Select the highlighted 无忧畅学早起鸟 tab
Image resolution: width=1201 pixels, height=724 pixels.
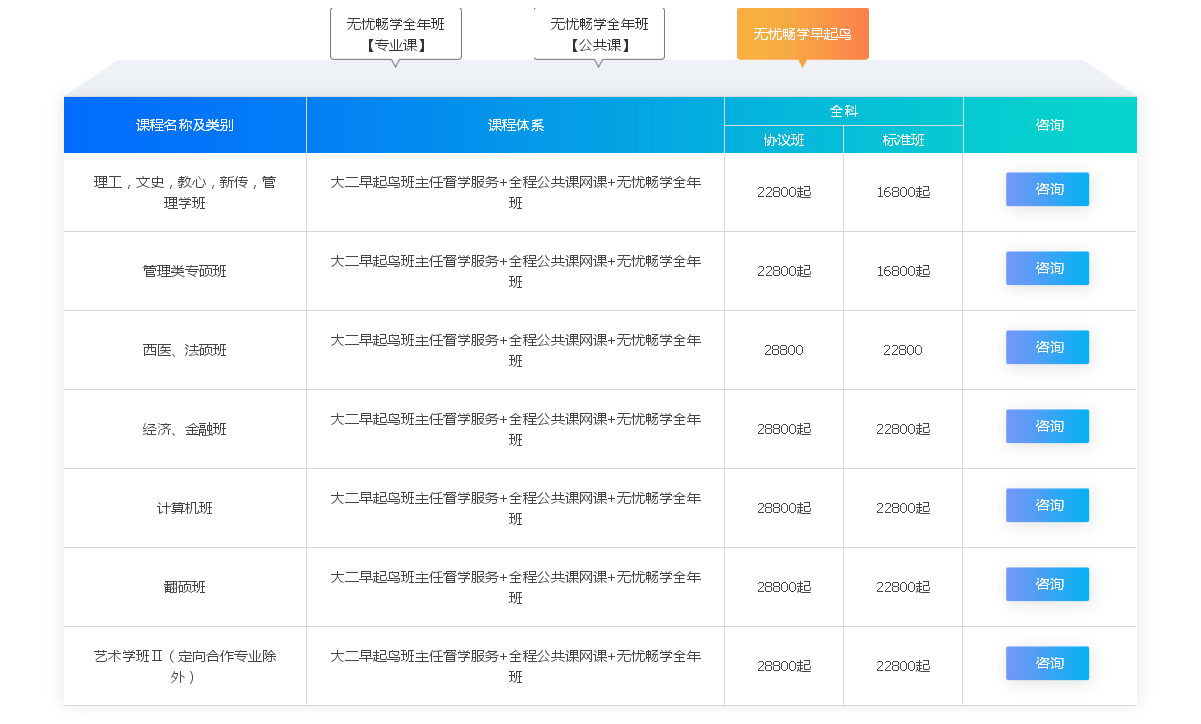pos(802,33)
